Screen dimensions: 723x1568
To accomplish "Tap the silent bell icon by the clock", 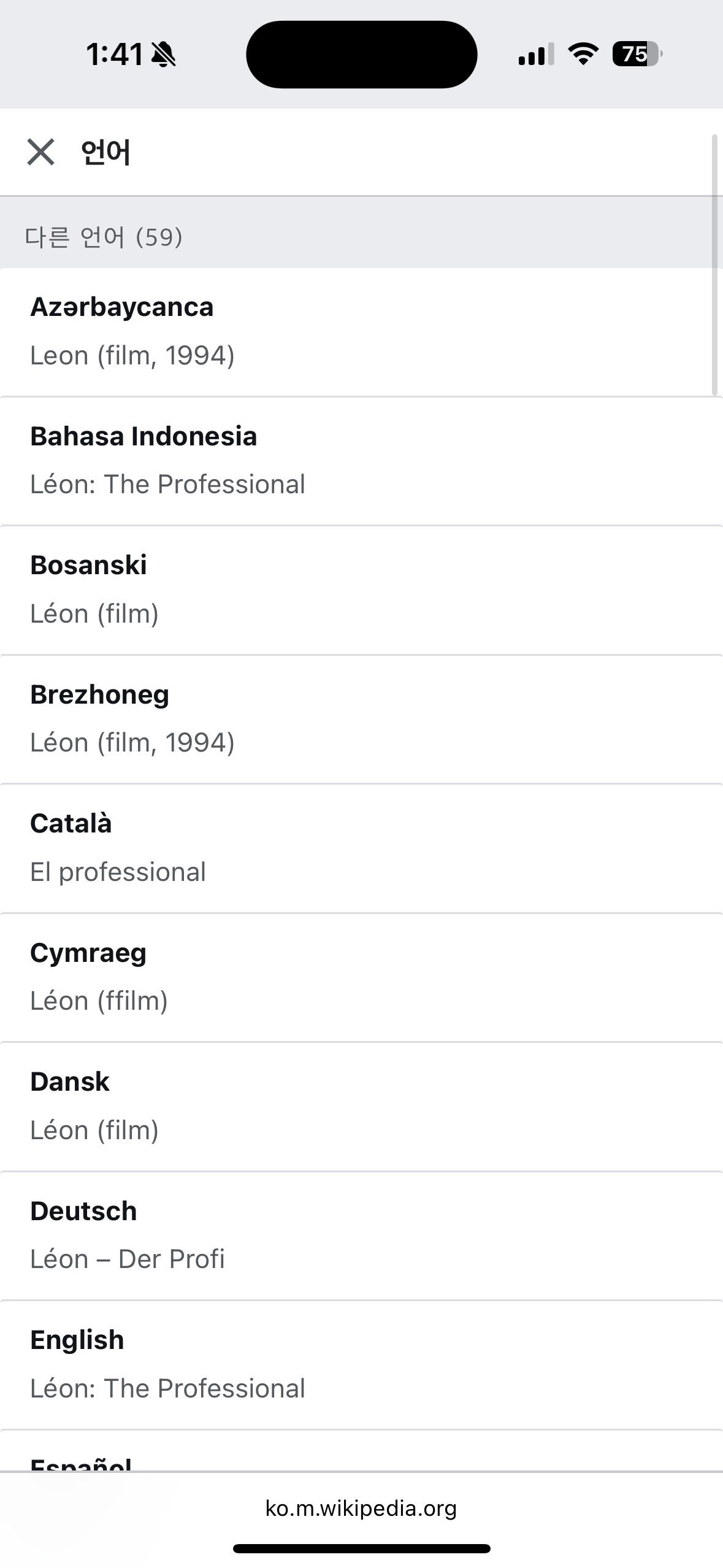I will [163, 55].
